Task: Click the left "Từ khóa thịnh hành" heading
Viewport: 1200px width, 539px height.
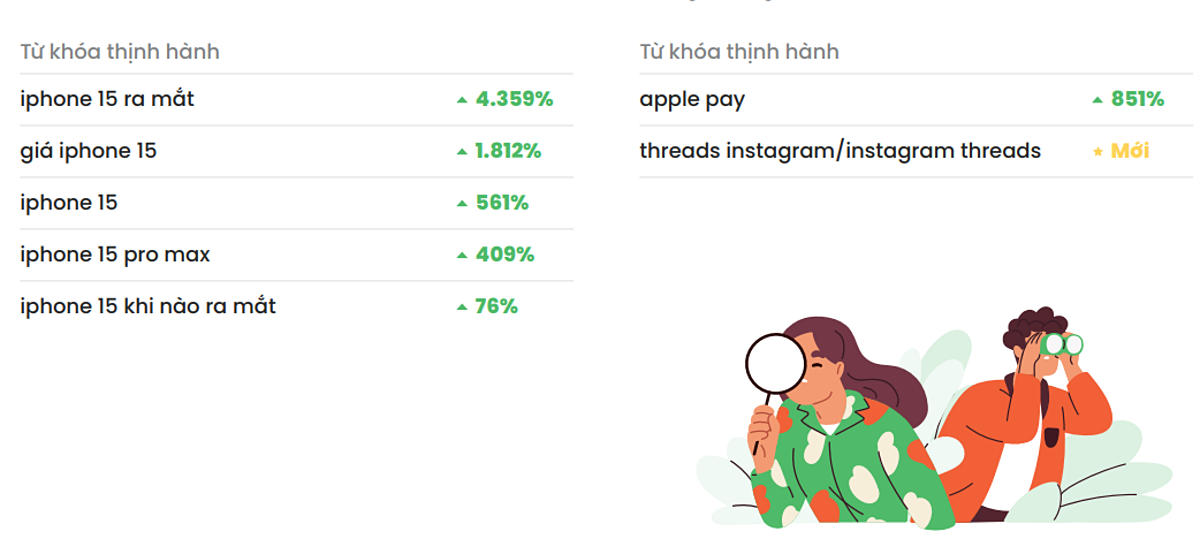Action: pyautogui.click(x=120, y=52)
